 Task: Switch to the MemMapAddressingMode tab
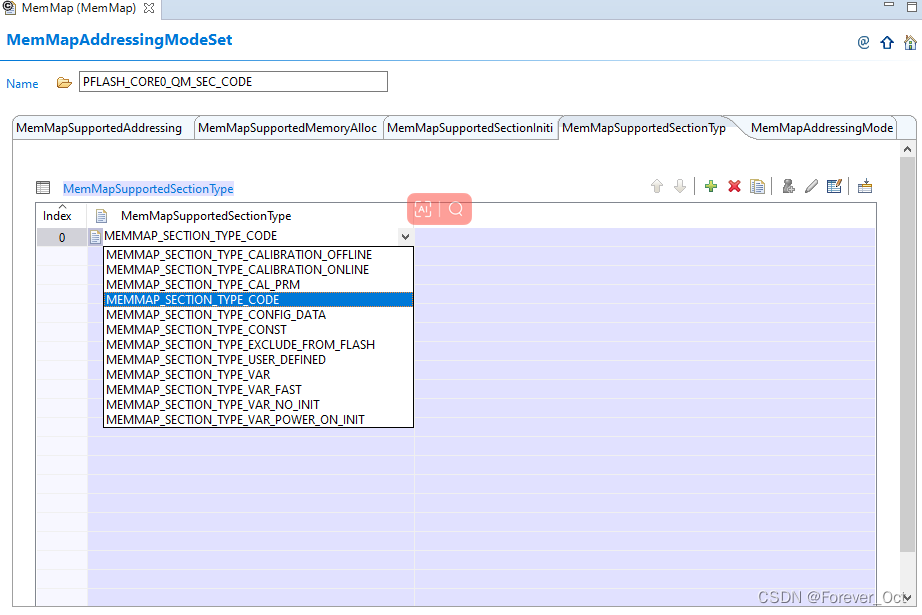[821, 128]
